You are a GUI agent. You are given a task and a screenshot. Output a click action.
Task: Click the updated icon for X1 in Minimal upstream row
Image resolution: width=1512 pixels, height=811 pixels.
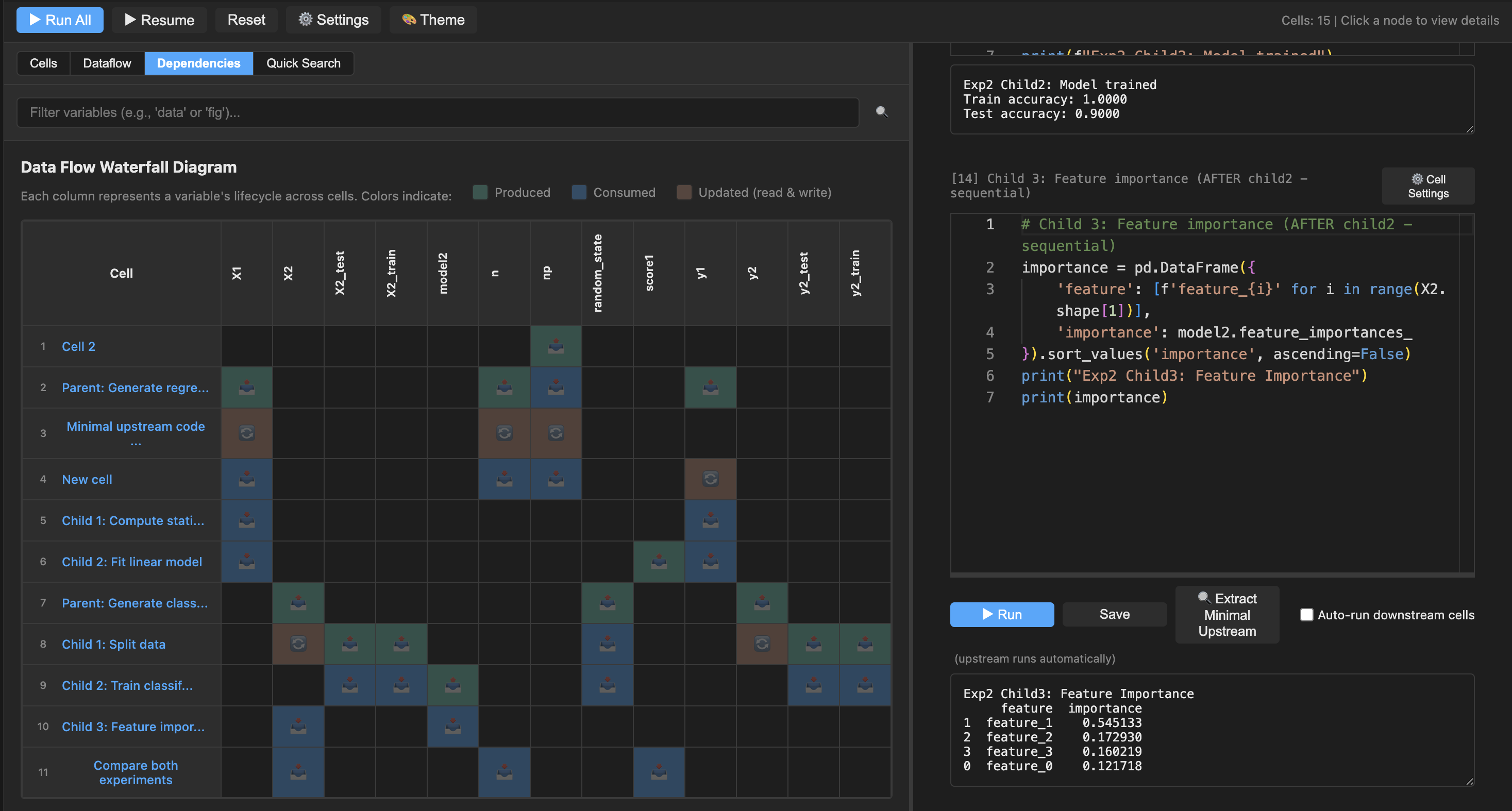click(x=246, y=433)
